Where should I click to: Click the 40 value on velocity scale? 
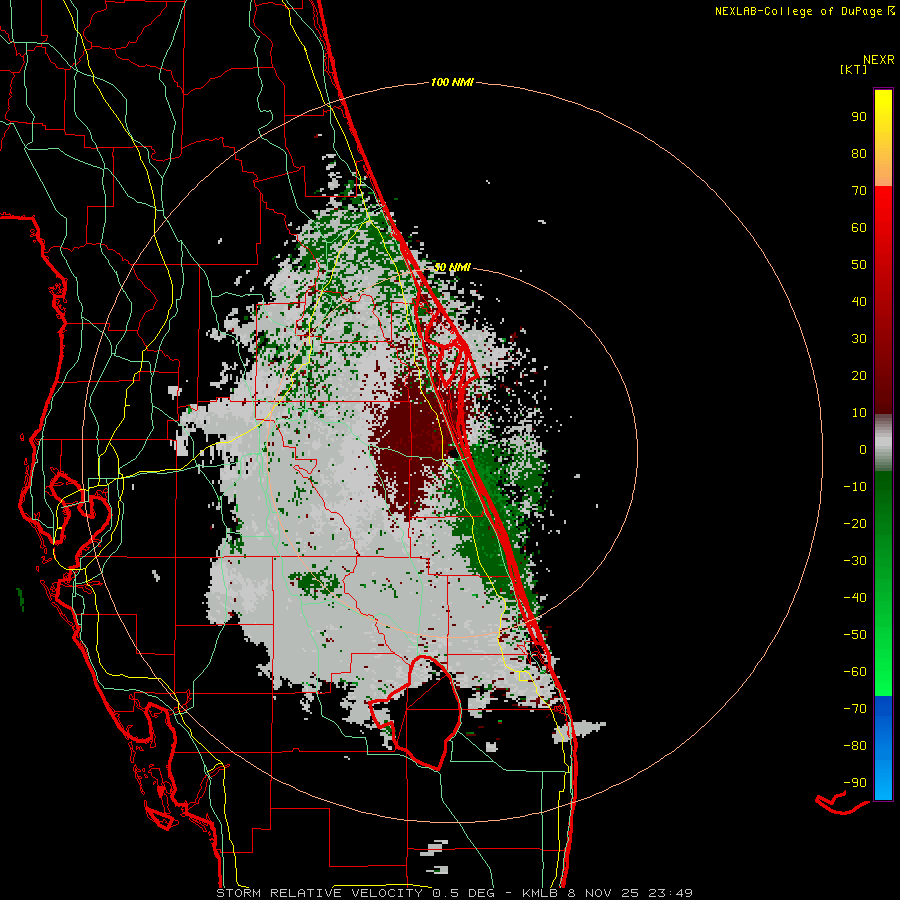[859, 302]
